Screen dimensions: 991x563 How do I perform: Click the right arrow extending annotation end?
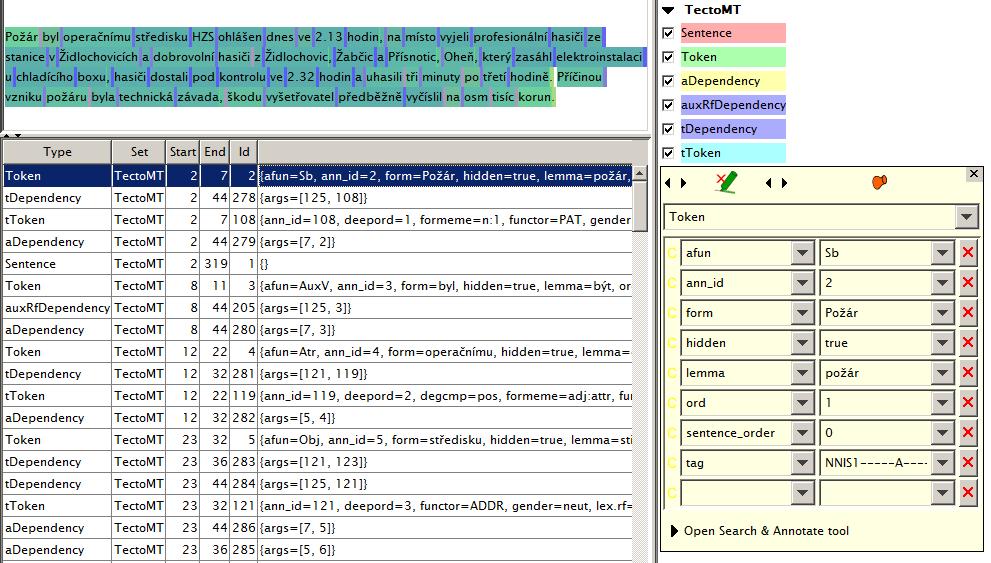[x=784, y=183]
